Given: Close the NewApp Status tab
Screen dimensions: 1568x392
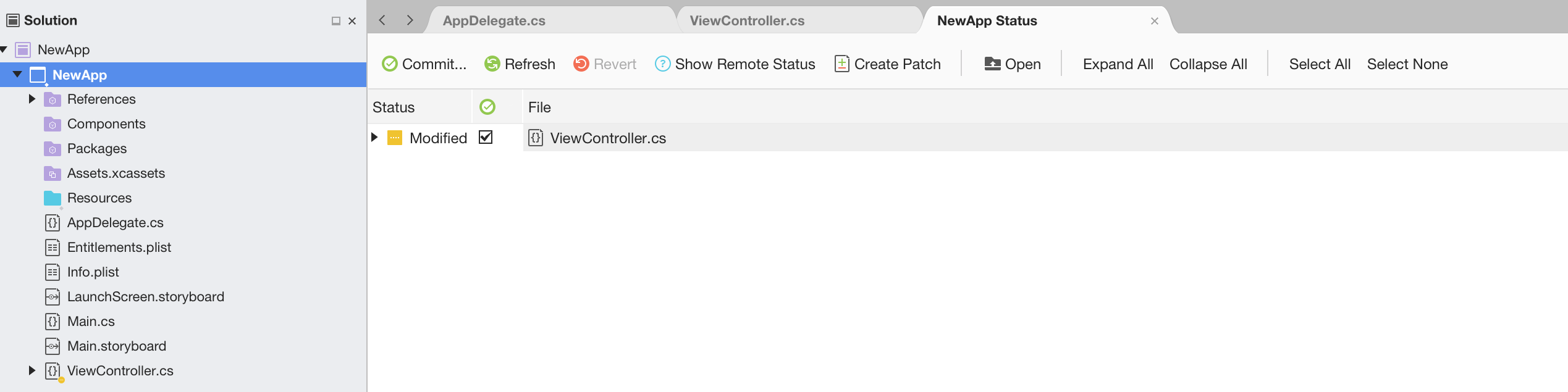Looking at the screenshot, I should click(x=1154, y=21).
